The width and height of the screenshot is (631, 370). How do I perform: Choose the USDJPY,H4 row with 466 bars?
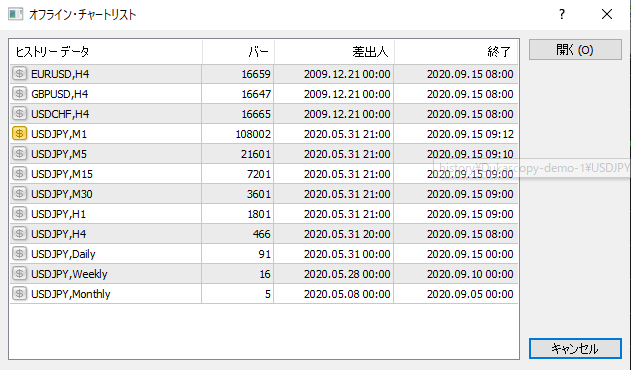(x=264, y=234)
